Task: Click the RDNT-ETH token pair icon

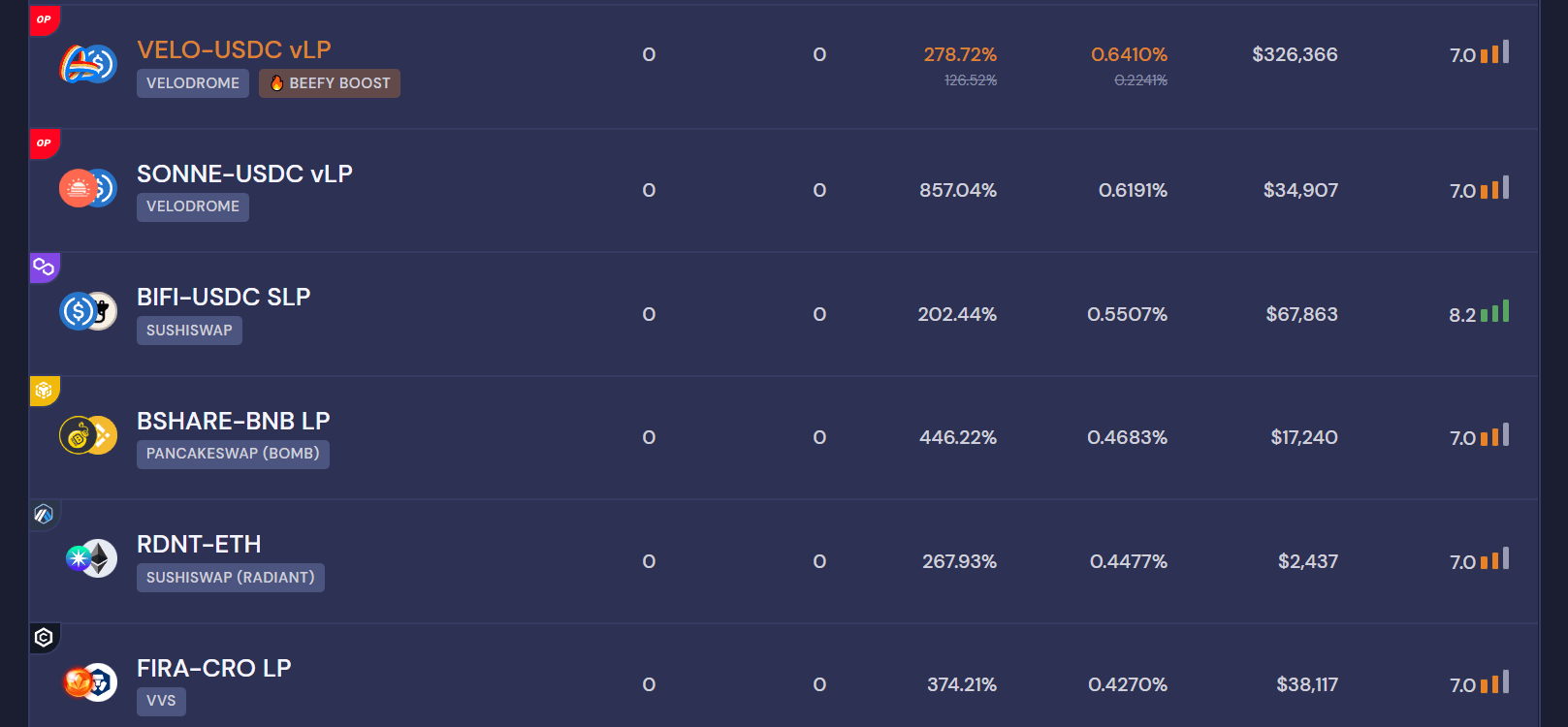Action: (91, 559)
